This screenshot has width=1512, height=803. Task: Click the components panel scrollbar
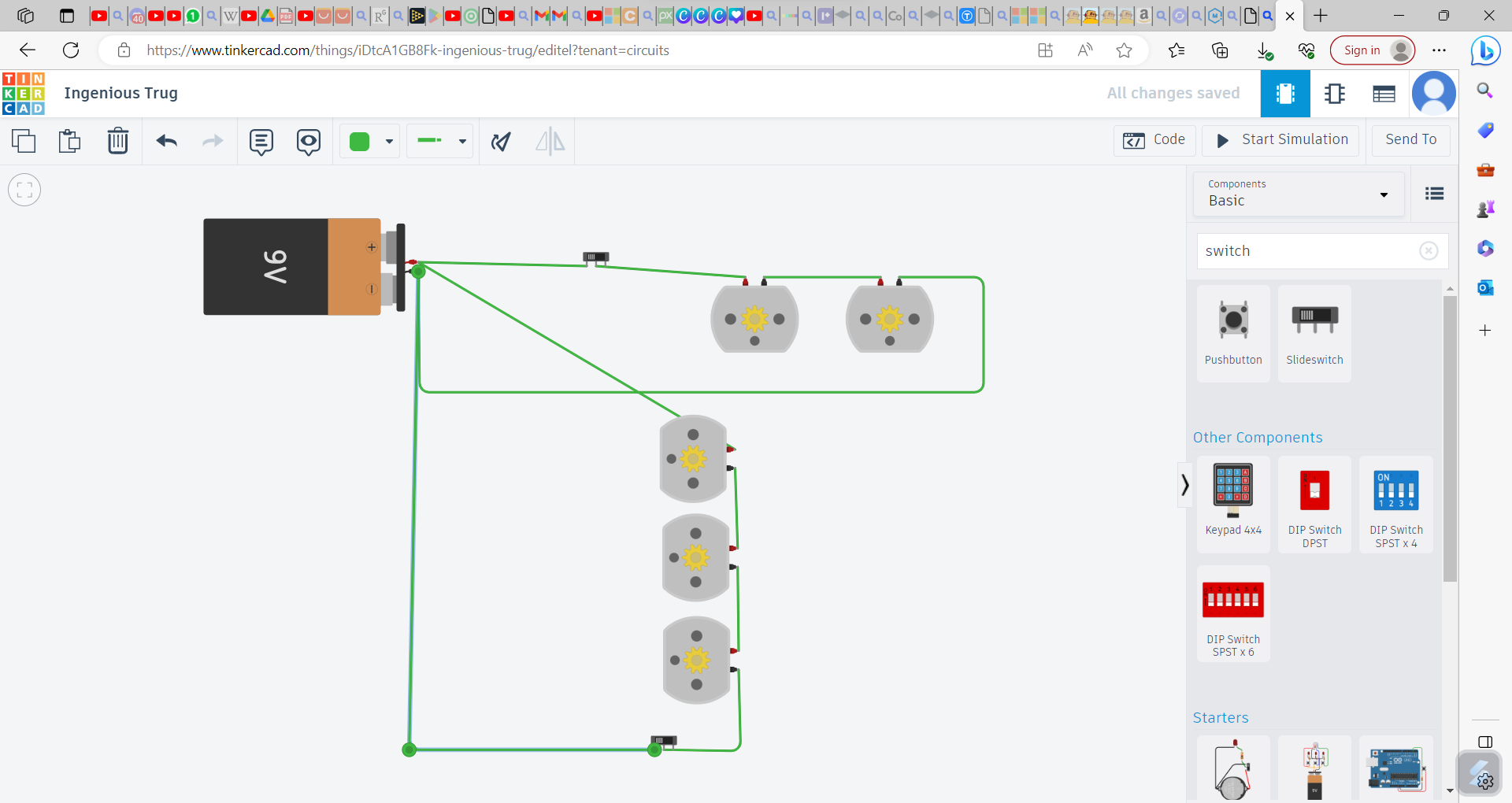tap(1450, 439)
